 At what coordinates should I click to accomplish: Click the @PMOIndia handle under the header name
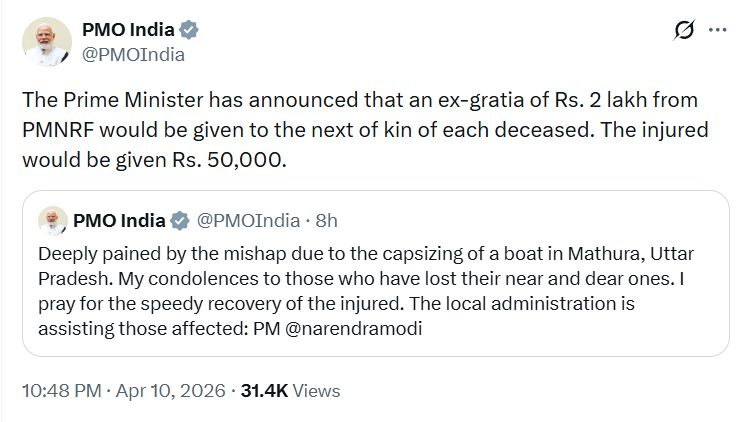tap(134, 55)
